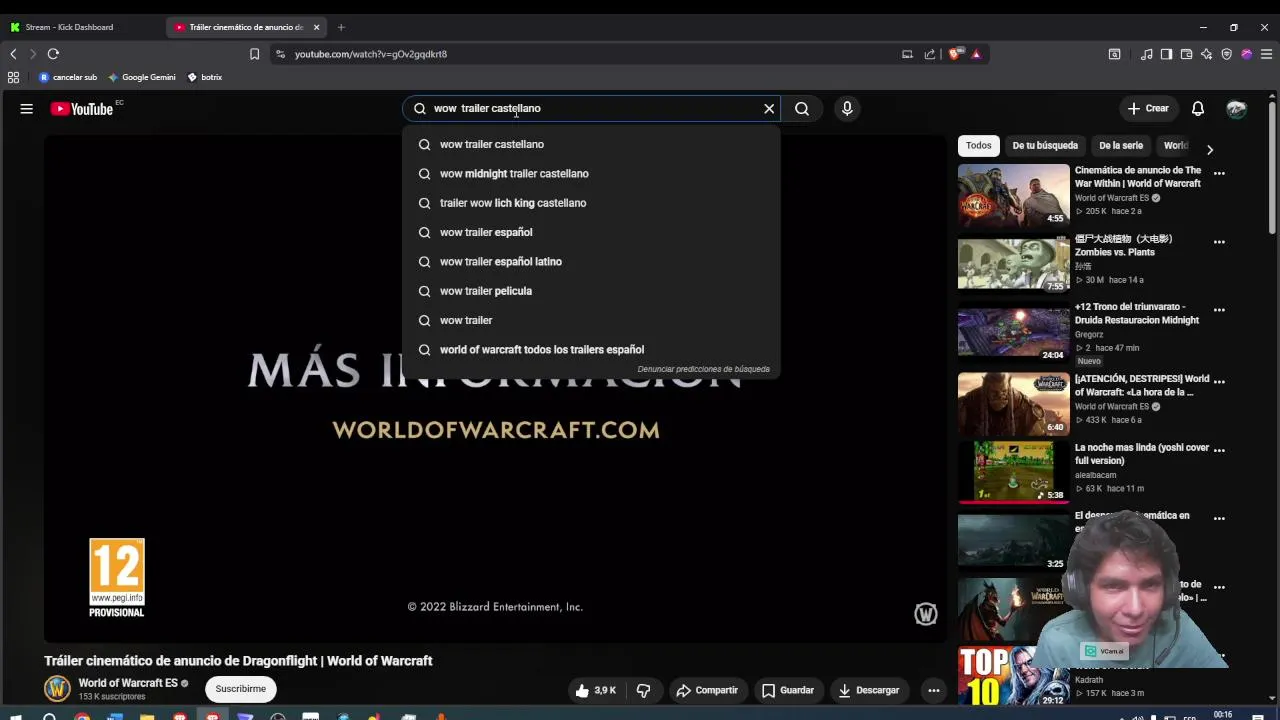Open Brave playlist music note icon
The width and height of the screenshot is (1280, 720).
1147,54
